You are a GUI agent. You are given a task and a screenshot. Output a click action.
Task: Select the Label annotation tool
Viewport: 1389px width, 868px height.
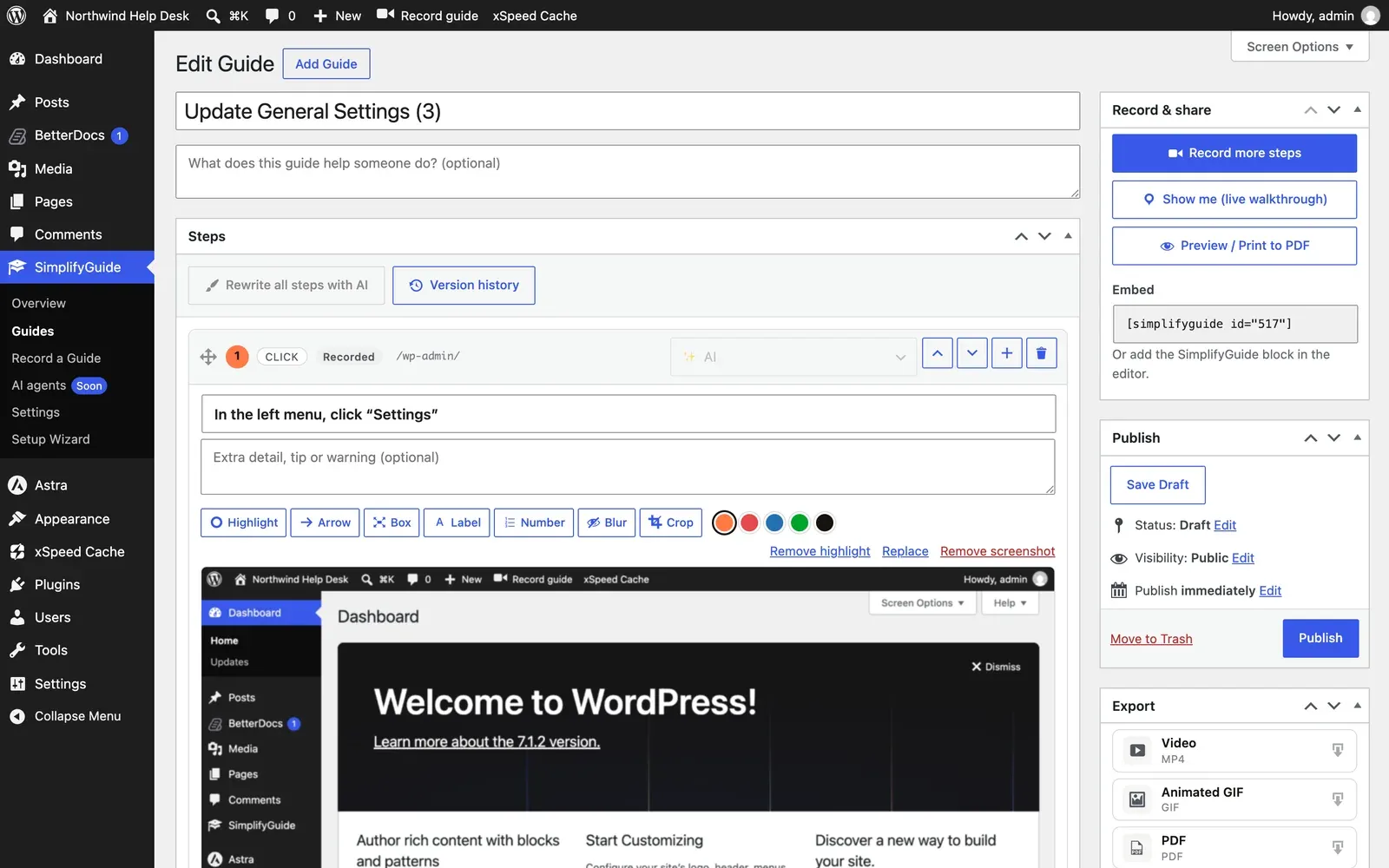coord(458,523)
